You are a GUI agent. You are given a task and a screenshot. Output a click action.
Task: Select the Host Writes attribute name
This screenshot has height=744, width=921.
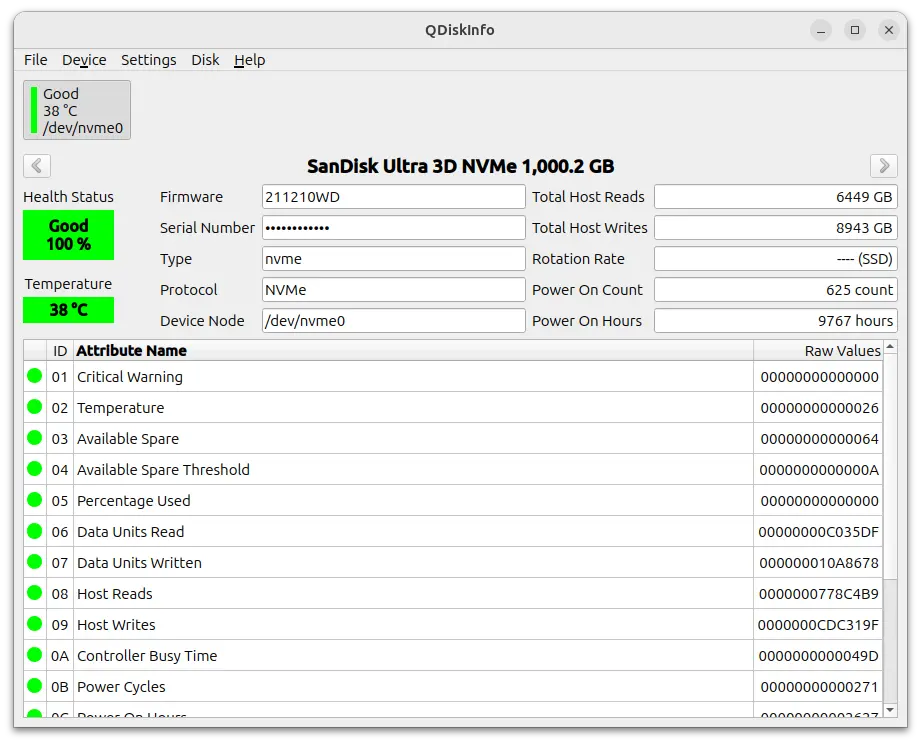click(x=116, y=625)
